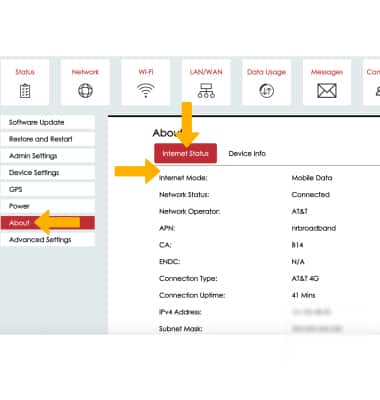This screenshot has height=400, width=380.
Task: Open Admin Settings in the sidebar
Action: [48, 156]
